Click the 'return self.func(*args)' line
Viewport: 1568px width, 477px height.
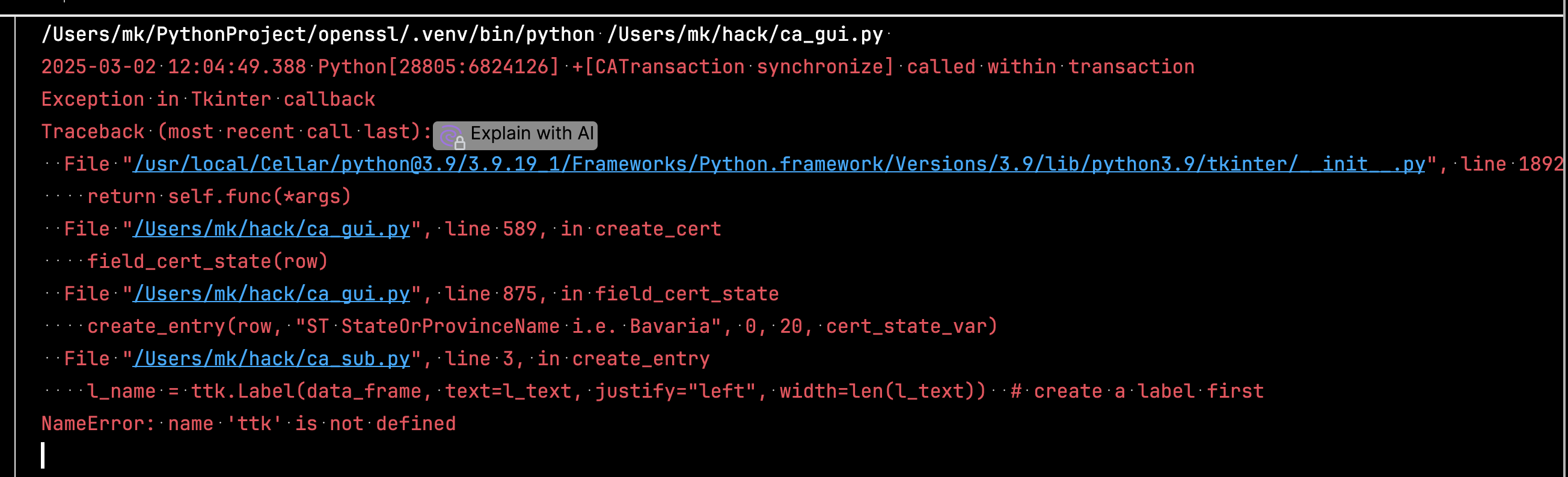[x=219, y=197]
